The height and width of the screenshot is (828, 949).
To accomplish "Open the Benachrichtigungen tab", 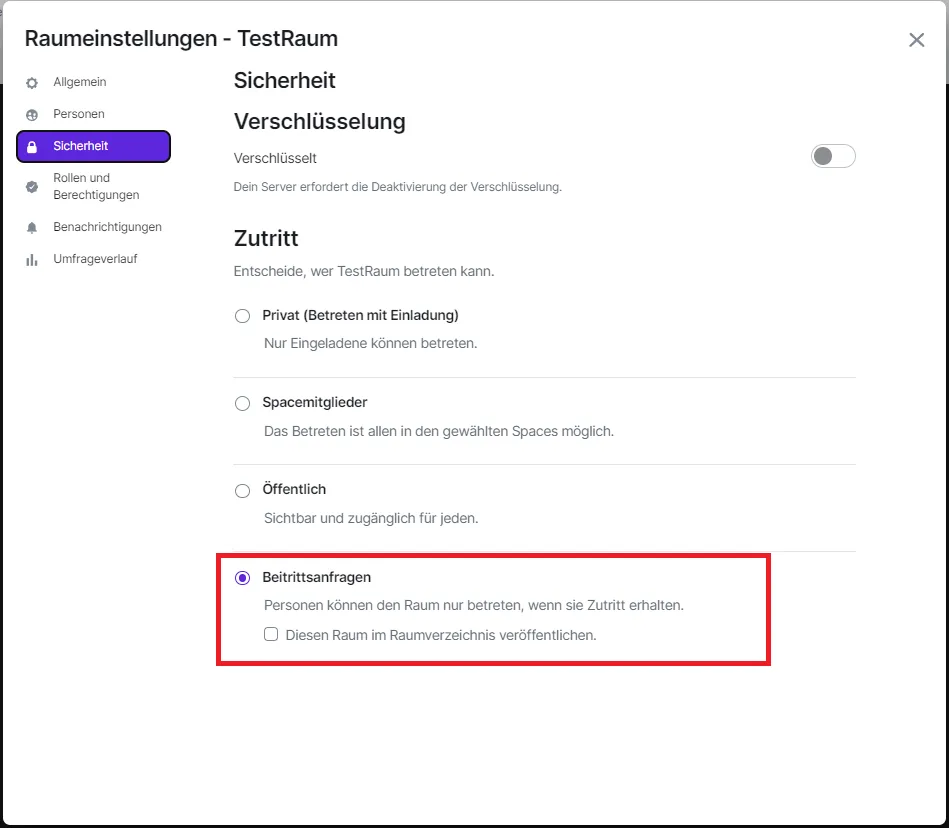I will coord(107,227).
